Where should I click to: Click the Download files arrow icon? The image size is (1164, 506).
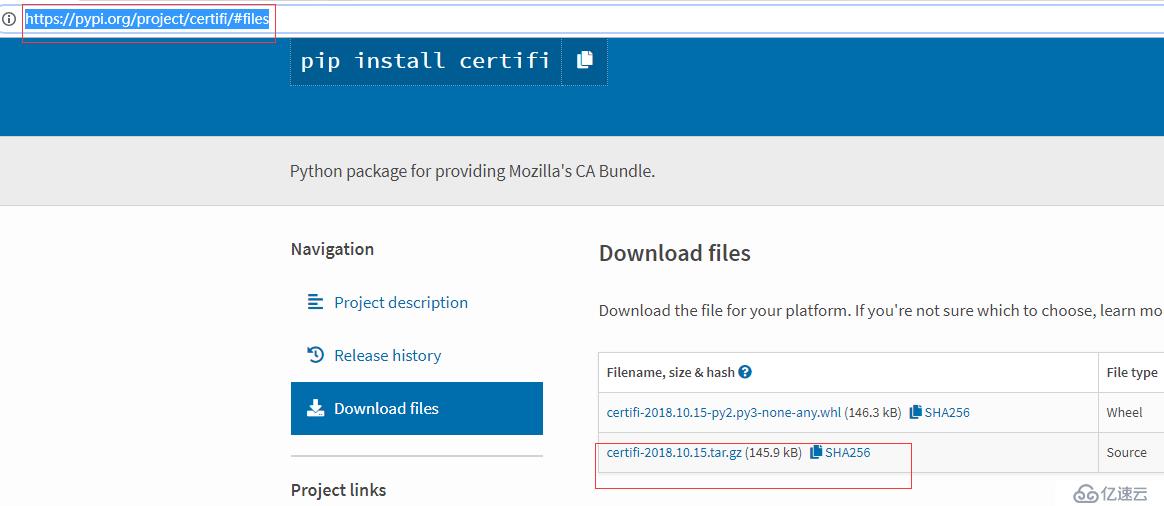click(315, 408)
